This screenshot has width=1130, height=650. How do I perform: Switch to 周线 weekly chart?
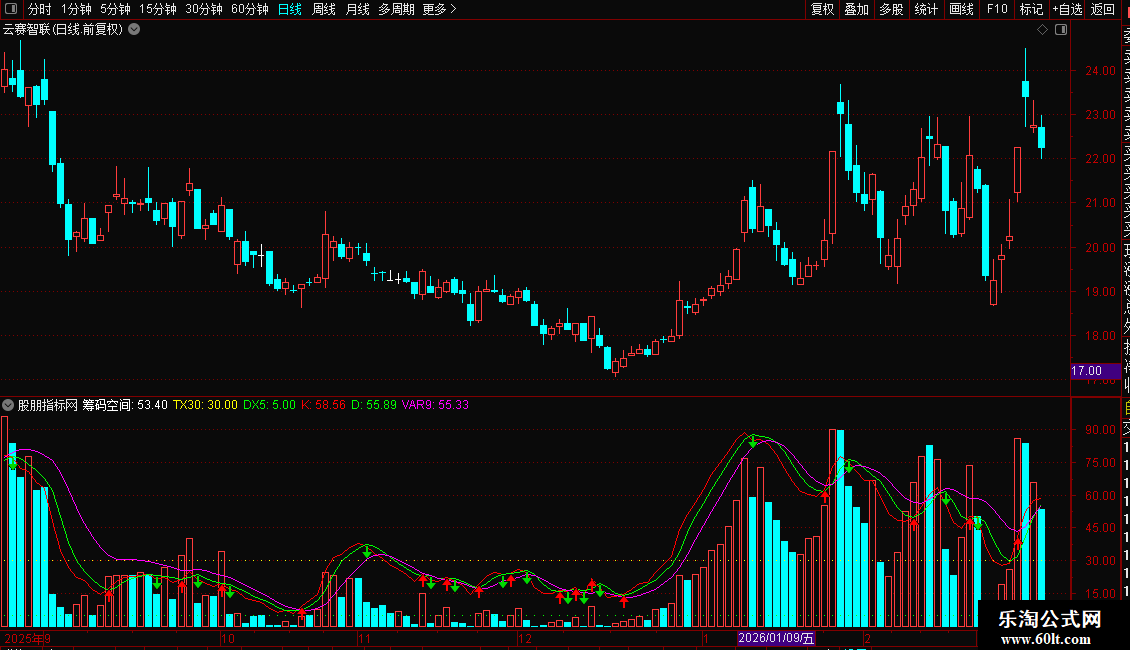[324, 9]
